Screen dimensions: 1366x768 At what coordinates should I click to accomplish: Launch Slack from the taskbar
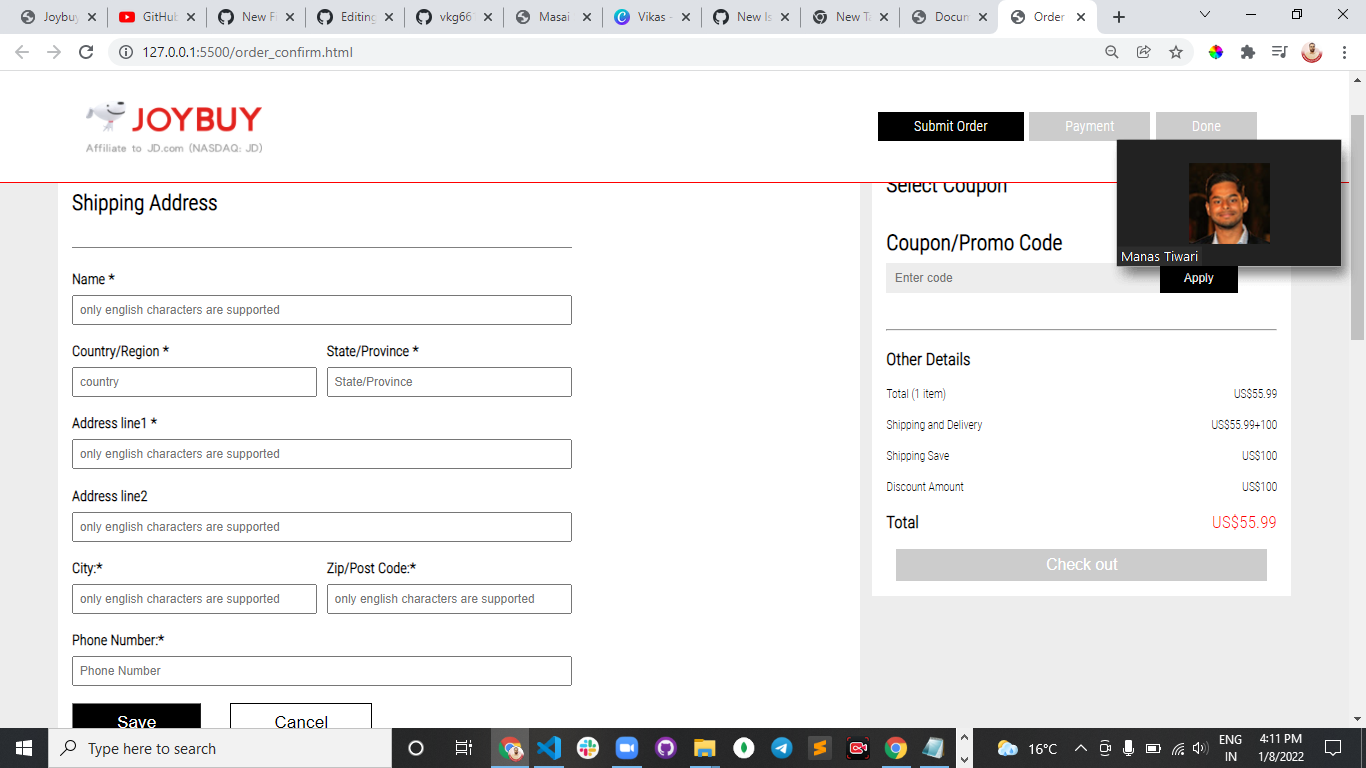[589, 748]
